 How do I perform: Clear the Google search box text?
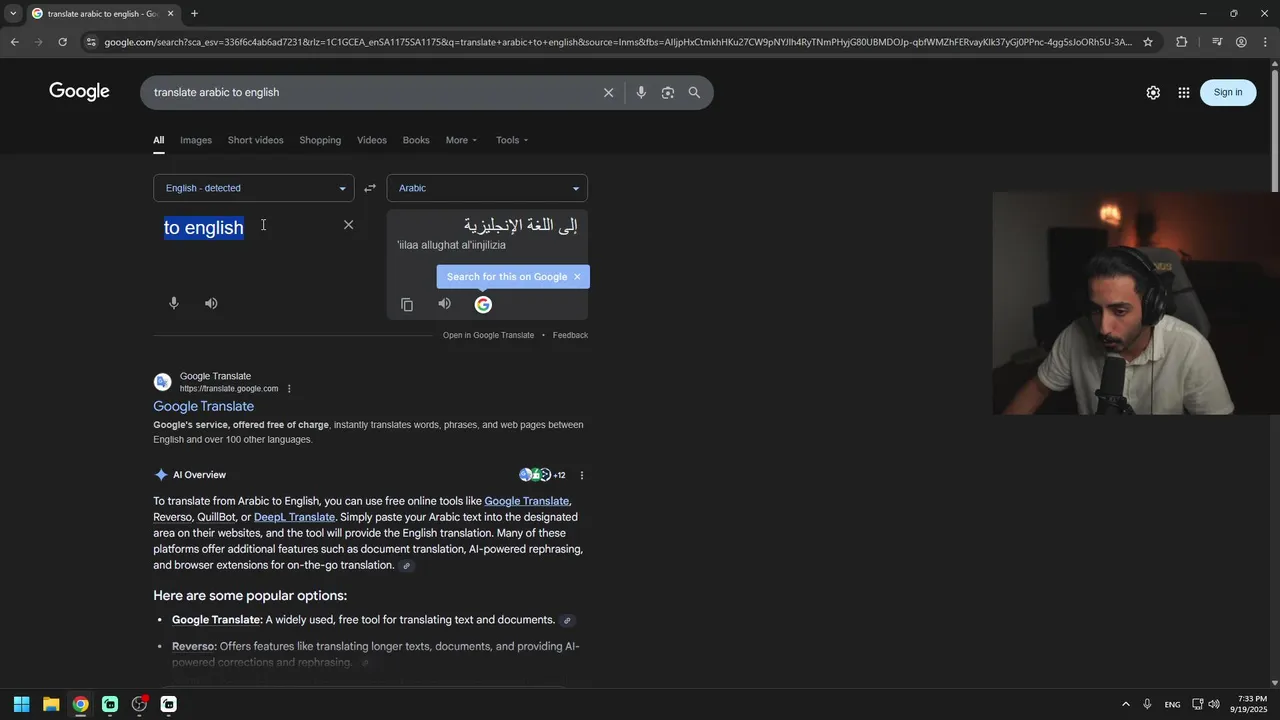click(608, 92)
